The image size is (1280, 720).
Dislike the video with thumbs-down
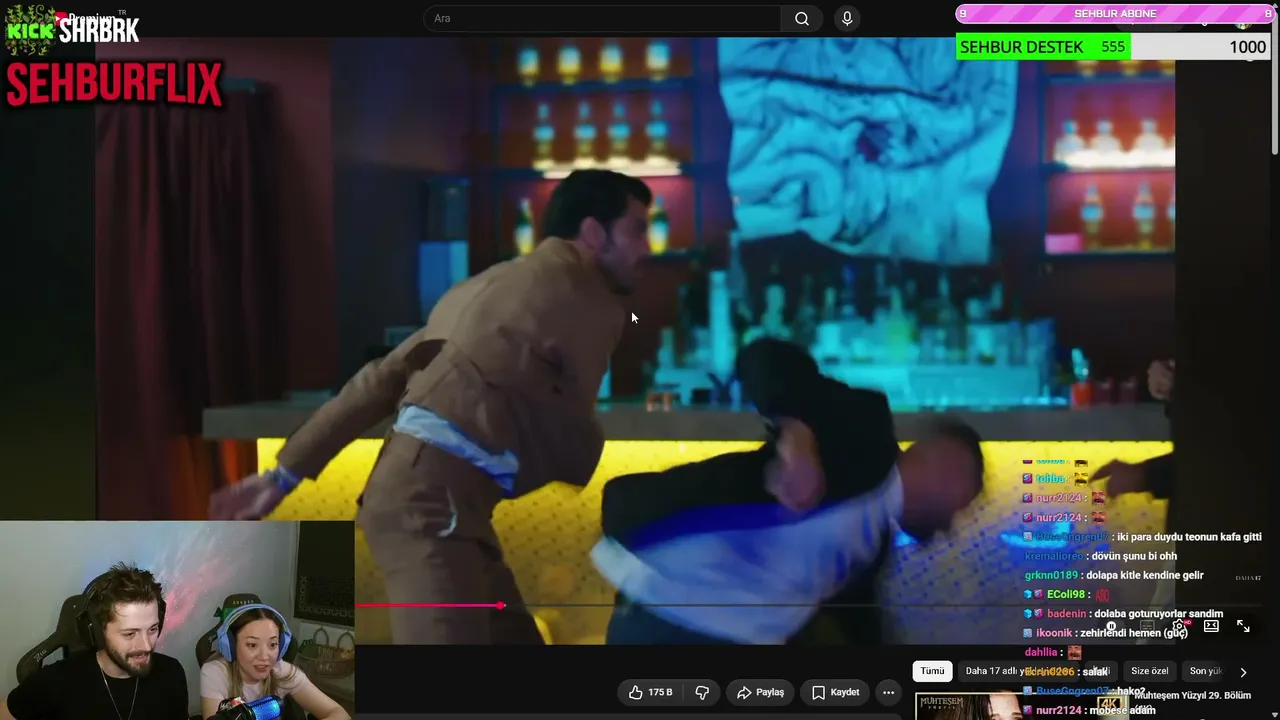[x=702, y=692]
